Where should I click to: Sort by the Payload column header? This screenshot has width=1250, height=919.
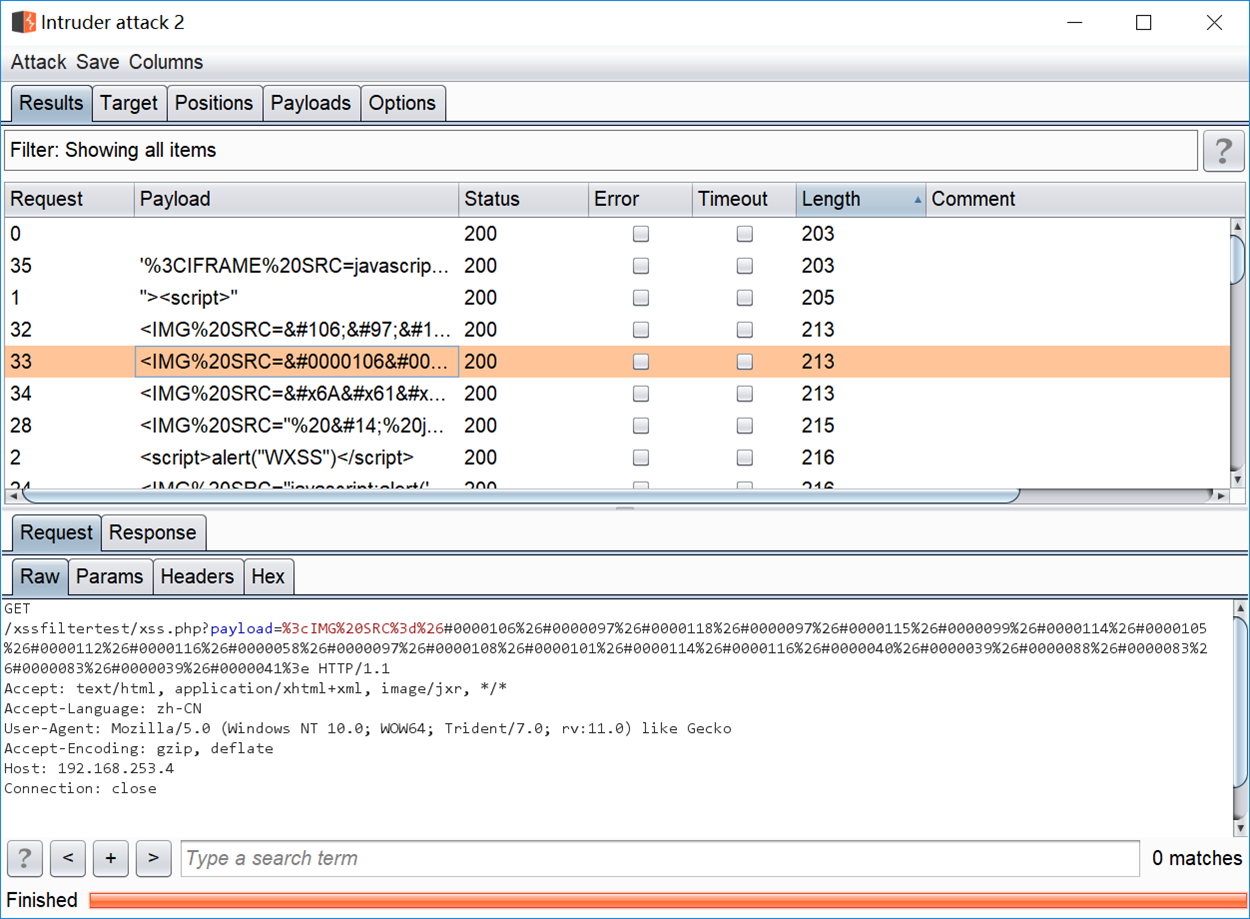point(296,199)
